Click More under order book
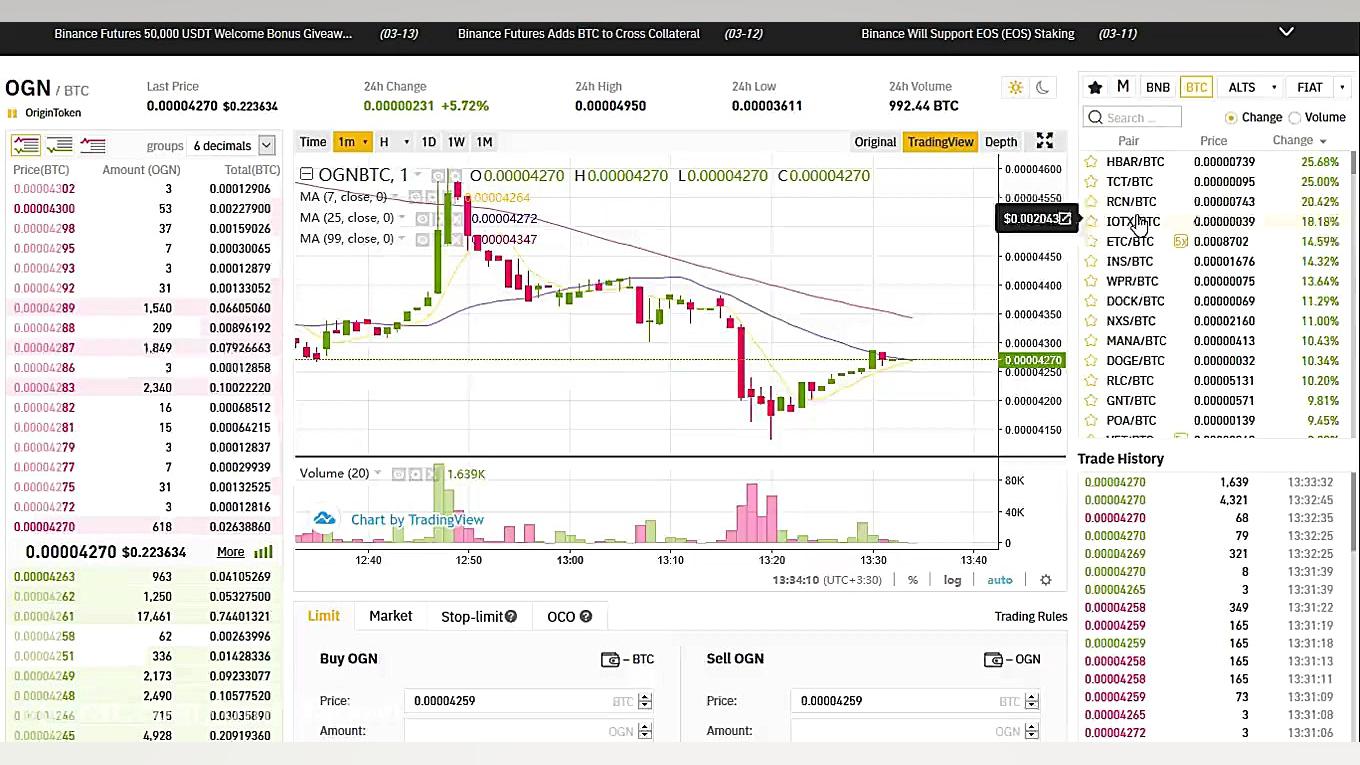 [230, 552]
